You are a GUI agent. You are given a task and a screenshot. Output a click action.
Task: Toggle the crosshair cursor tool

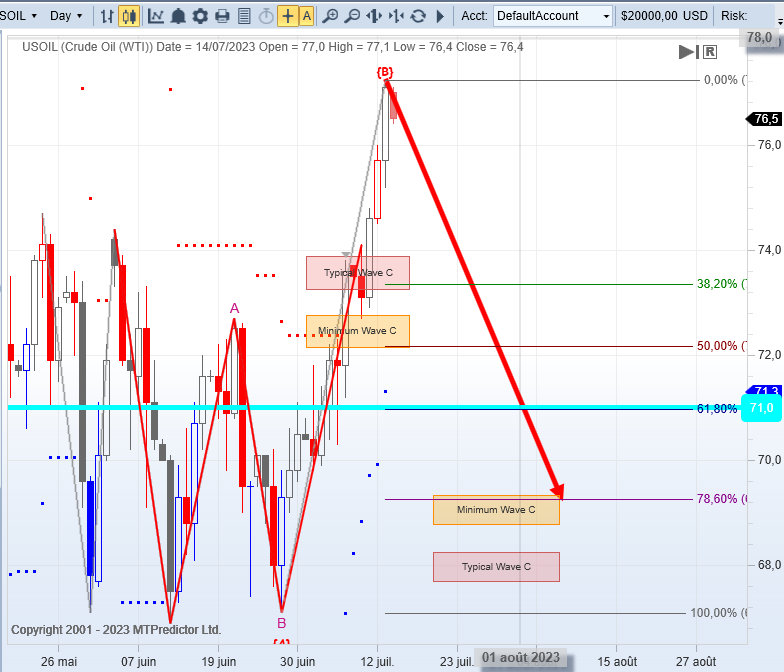pos(288,16)
